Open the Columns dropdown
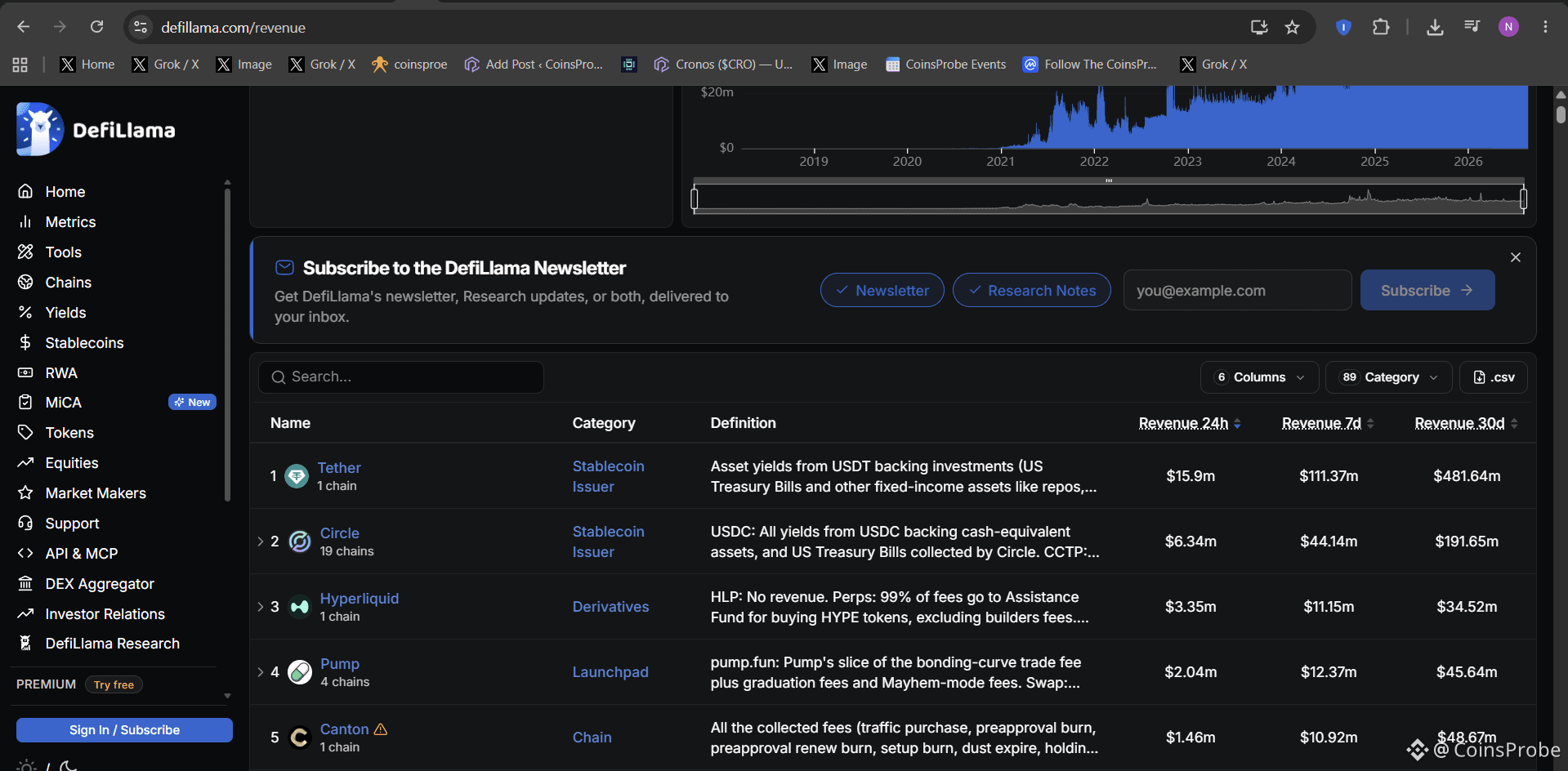 [1259, 377]
